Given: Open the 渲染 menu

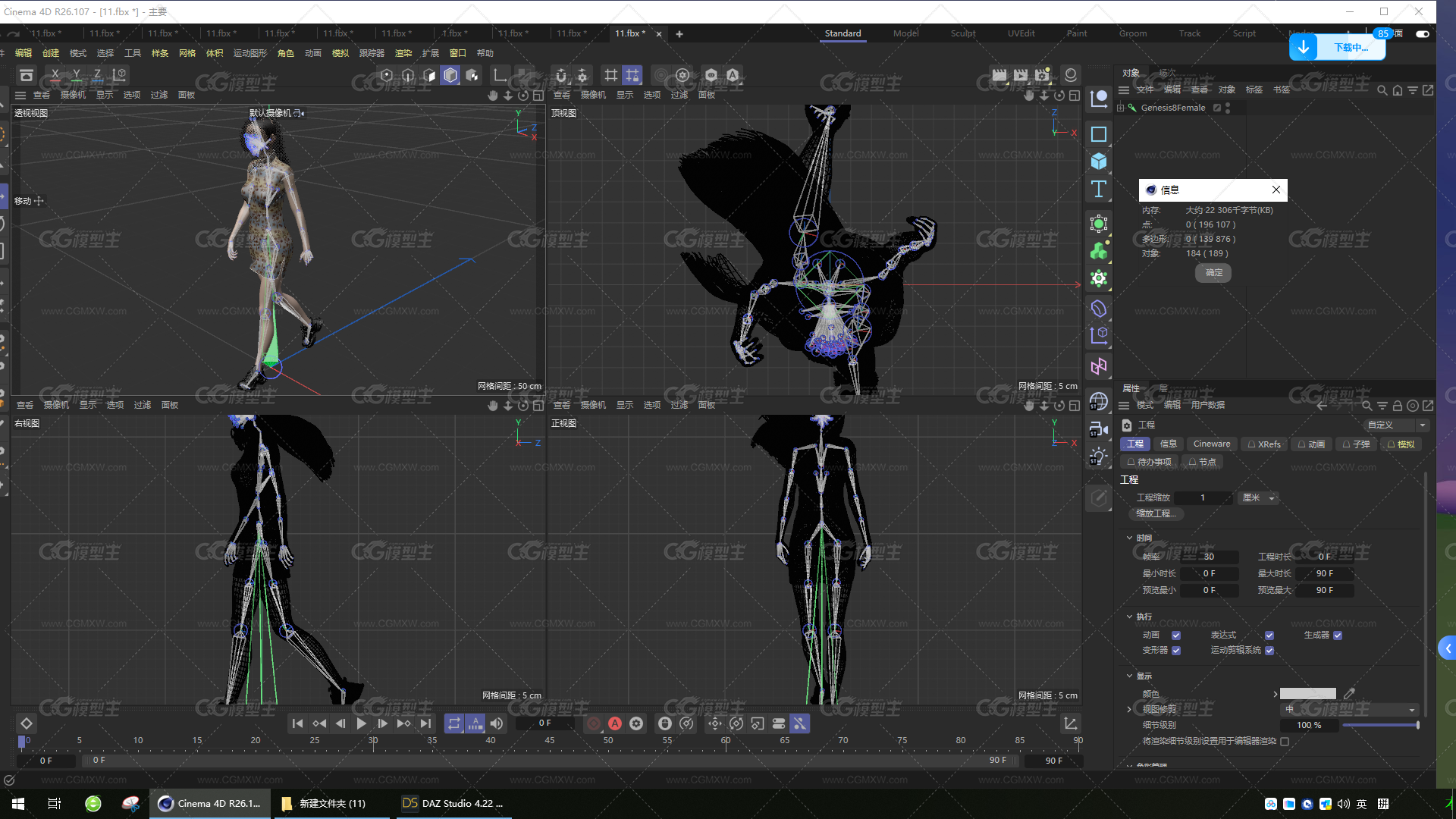Looking at the screenshot, I should 403,53.
